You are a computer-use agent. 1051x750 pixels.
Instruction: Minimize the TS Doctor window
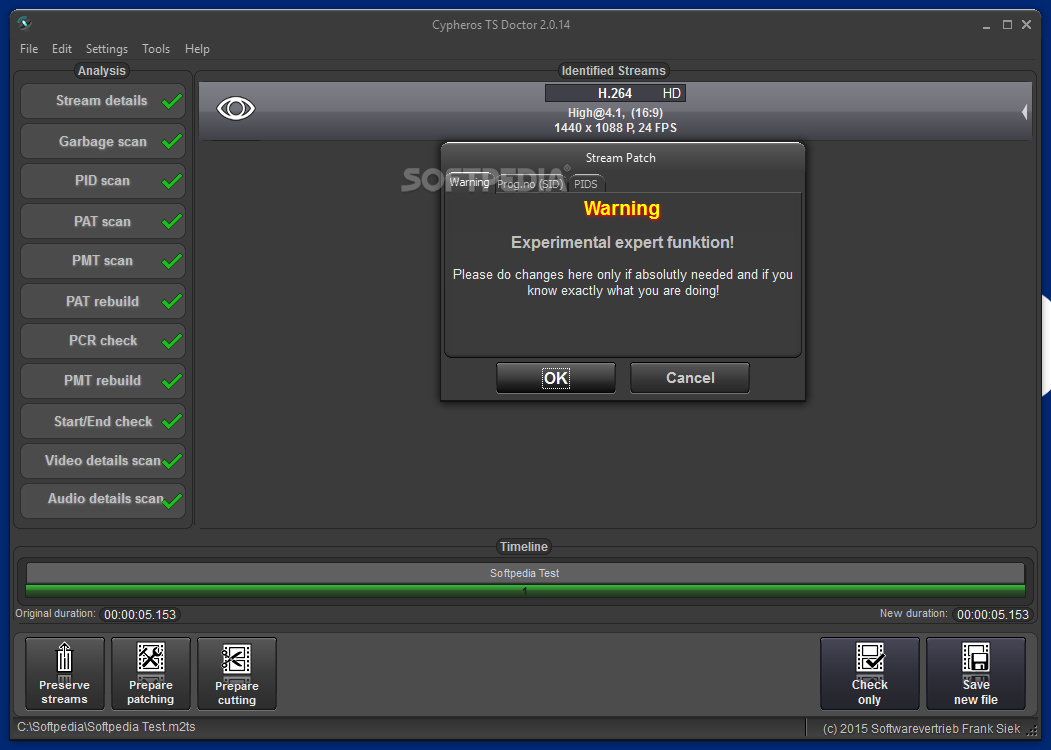tap(987, 25)
